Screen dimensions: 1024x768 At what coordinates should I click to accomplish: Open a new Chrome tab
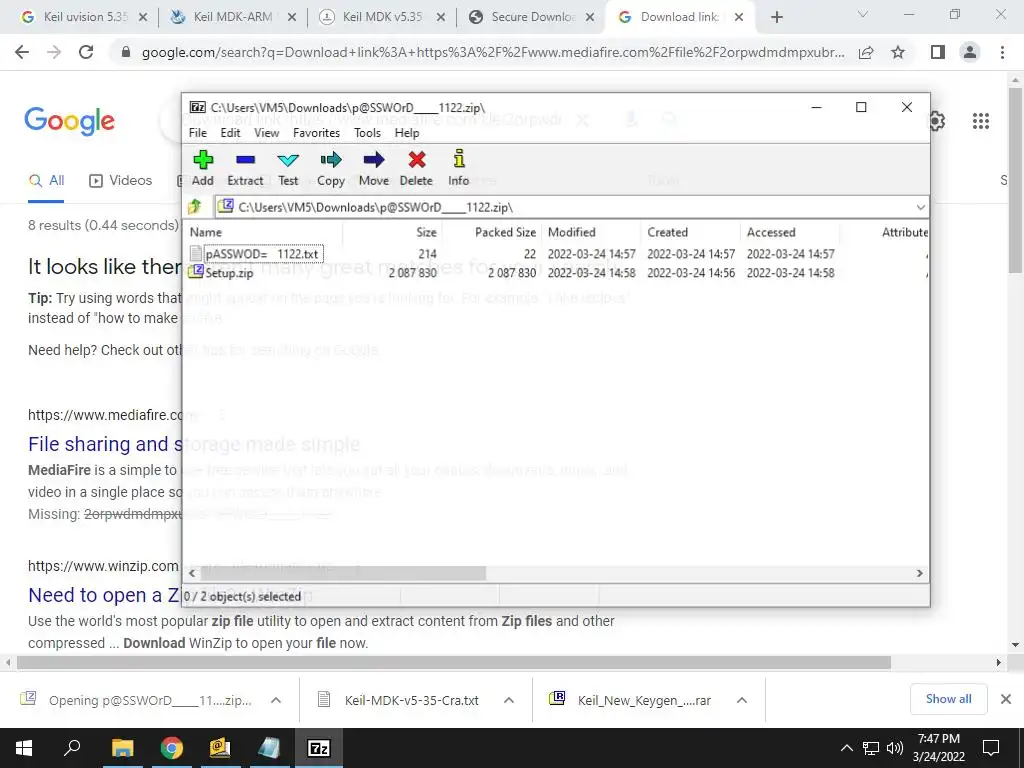point(776,18)
